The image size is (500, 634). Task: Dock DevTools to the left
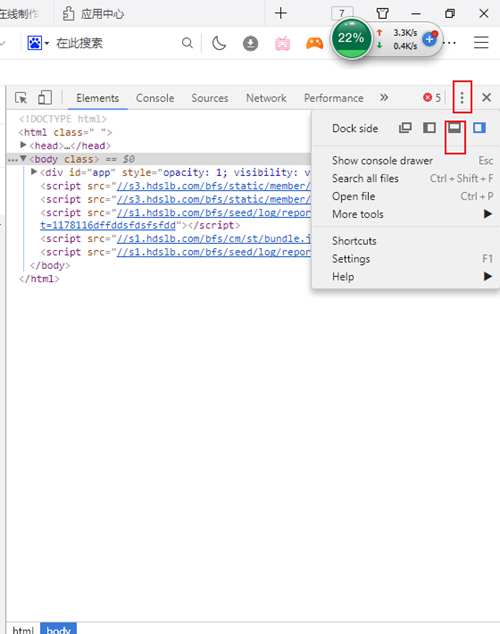tap(429, 128)
